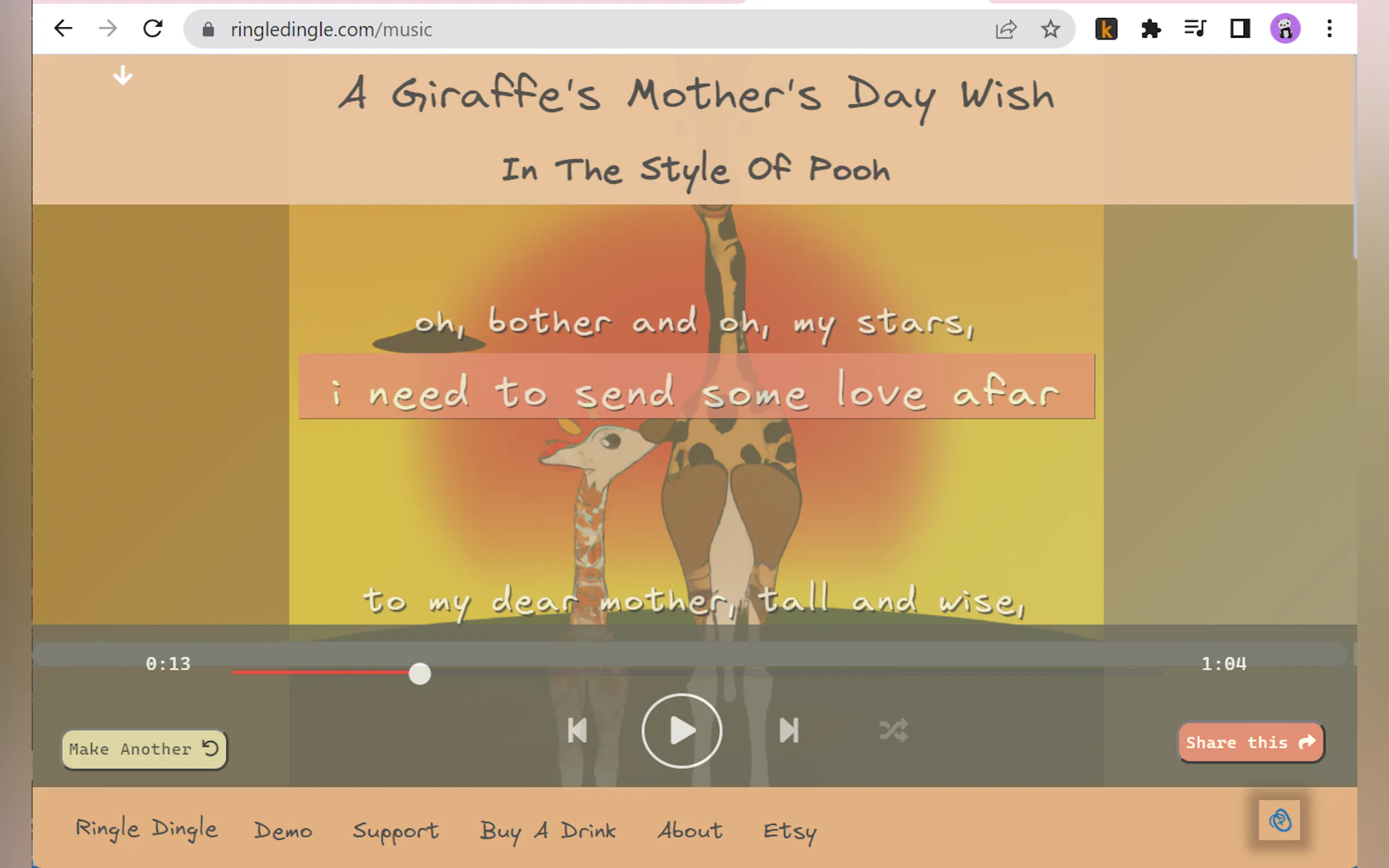Click the playback progress slider knob
The width and height of the screenshot is (1389, 868).
[x=420, y=673]
